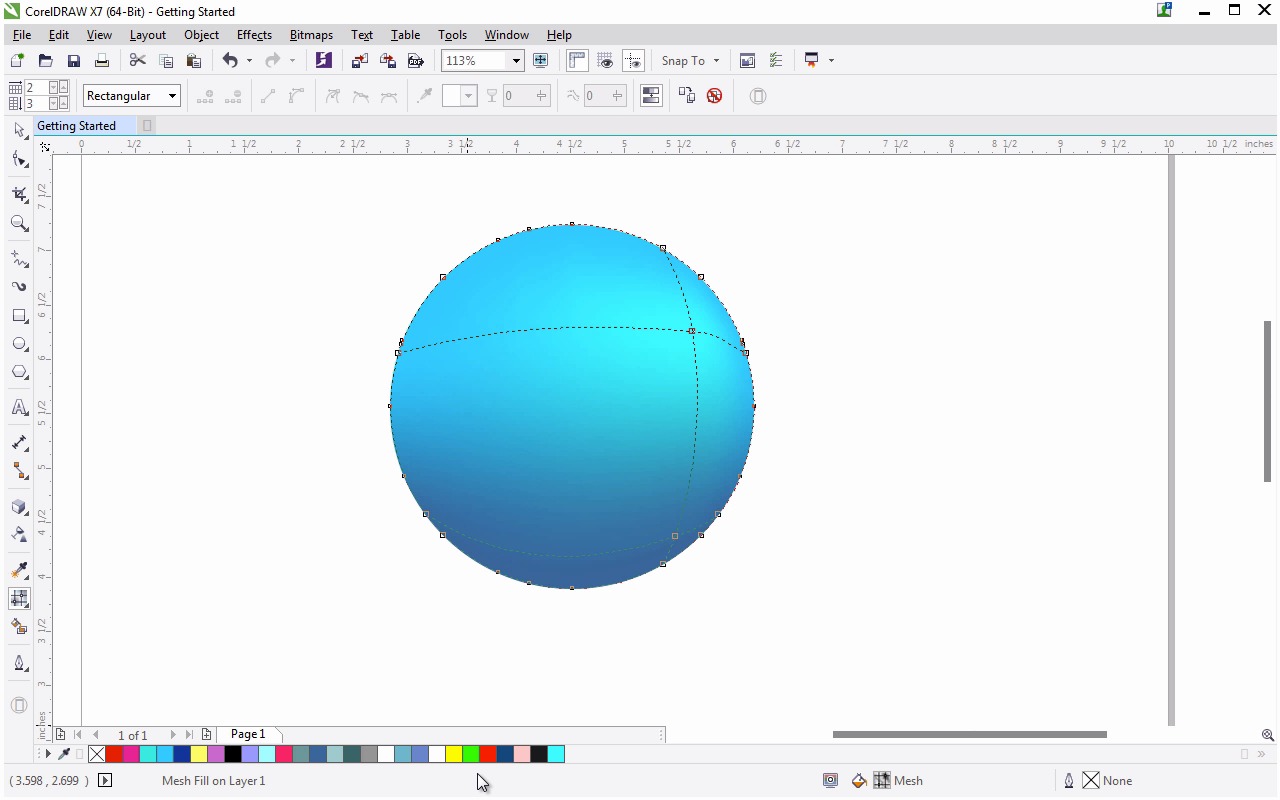1280x800 pixels.
Task: Select the Polygon tool
Action: [x=19, y=372]
